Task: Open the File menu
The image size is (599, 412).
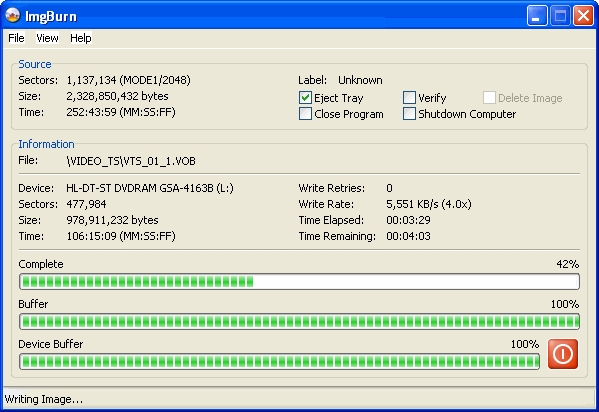Action: (16, 38)
